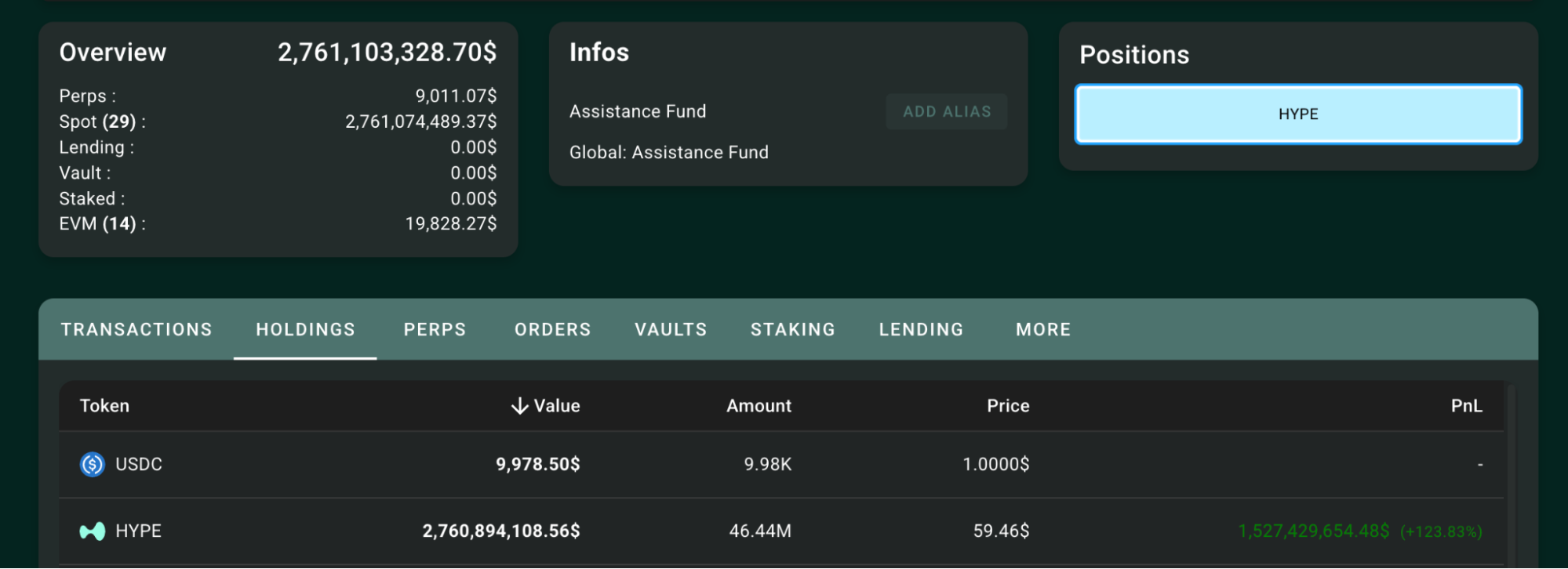Image resolution: width=1568 pixels, height=569 pixels.
Task: View the Staking tab
Action: (x=793, y=330)
